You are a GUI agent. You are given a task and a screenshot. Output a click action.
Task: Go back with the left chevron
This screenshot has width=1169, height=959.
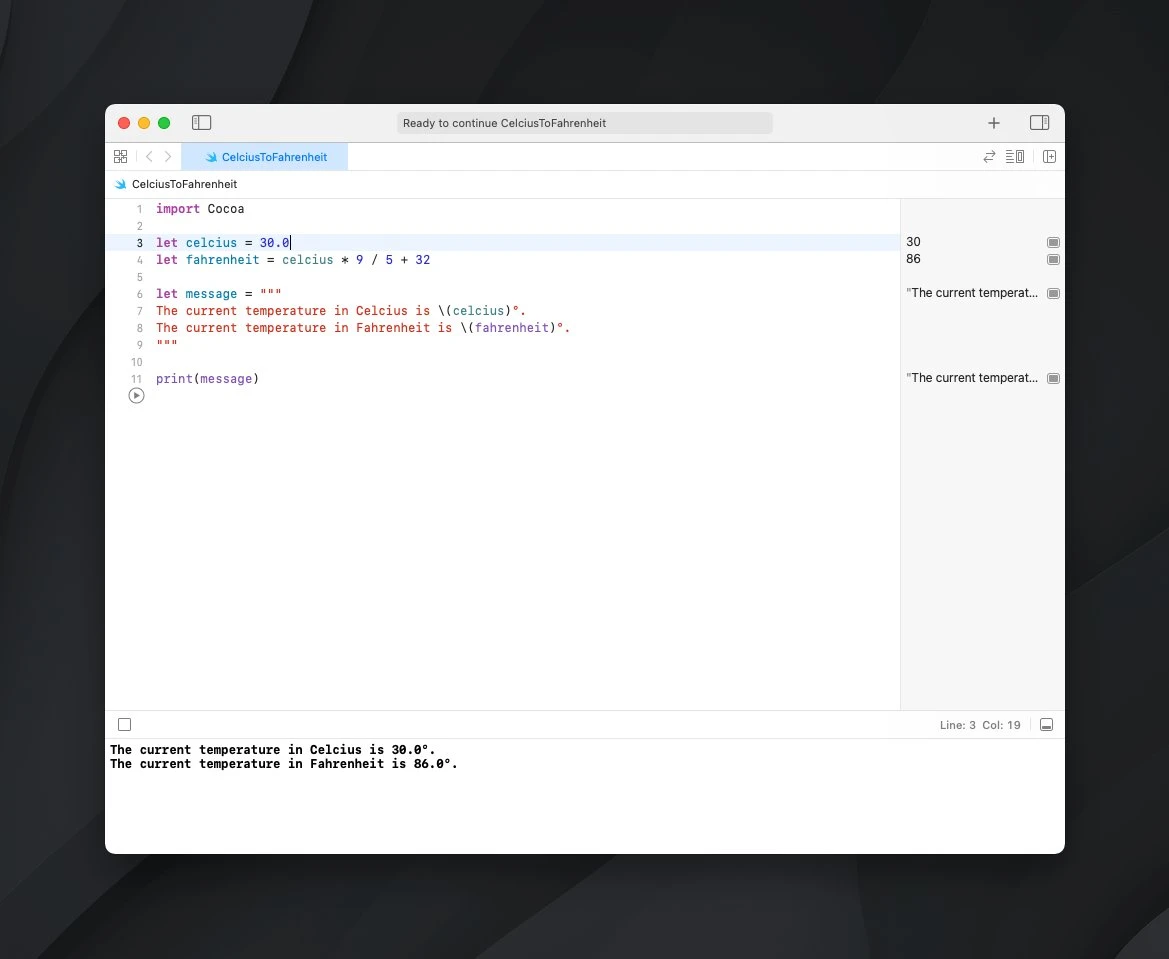149,157
